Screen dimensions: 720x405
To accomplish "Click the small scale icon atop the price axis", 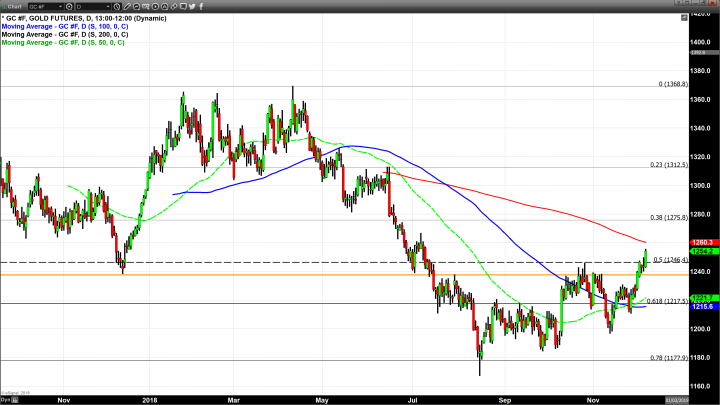I will 684,19.
